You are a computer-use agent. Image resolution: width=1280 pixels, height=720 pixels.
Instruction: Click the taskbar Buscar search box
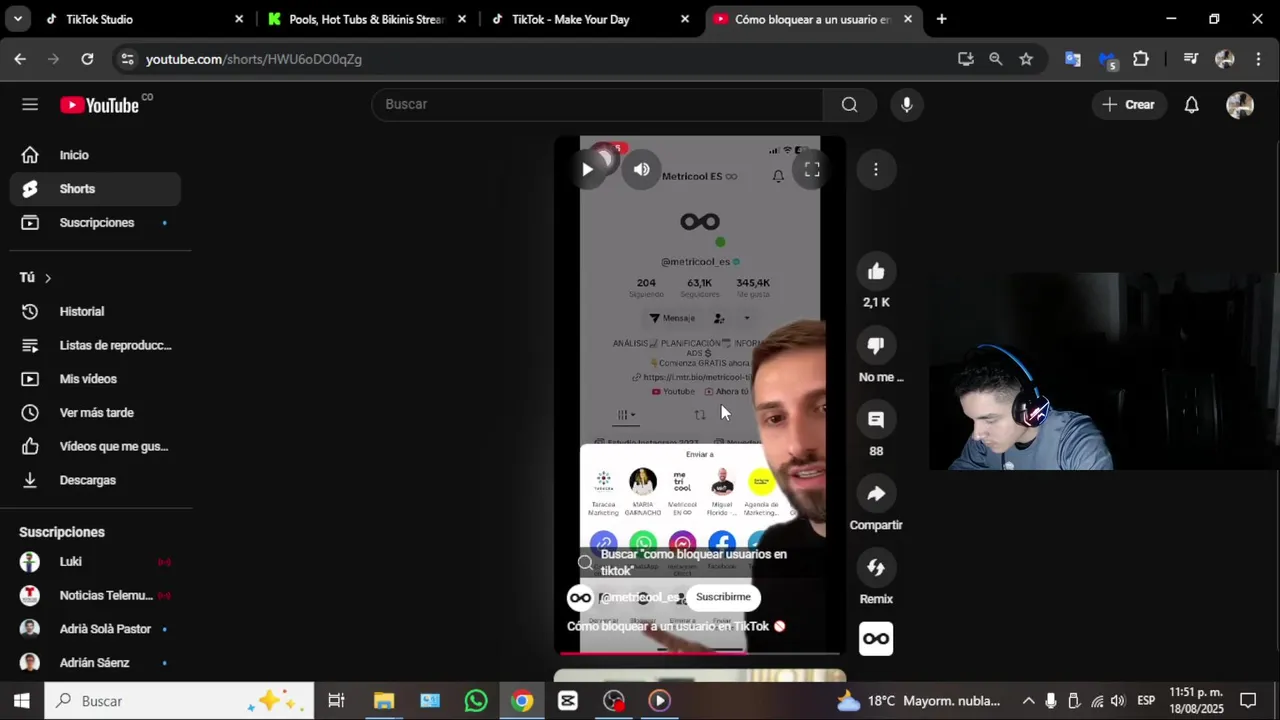click(x=180, y=701)
